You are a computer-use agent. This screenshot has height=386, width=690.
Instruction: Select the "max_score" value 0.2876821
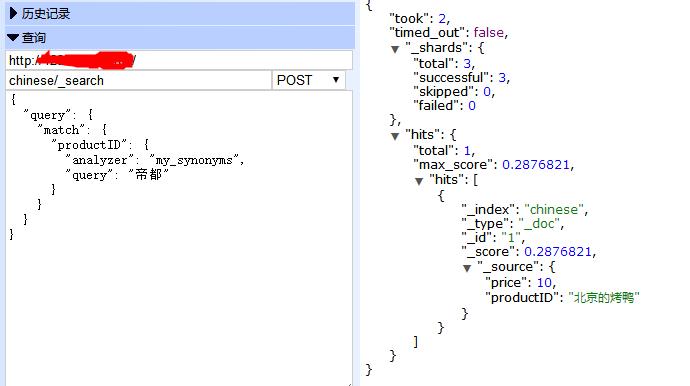pyautogui.click(x=536, y=165)
